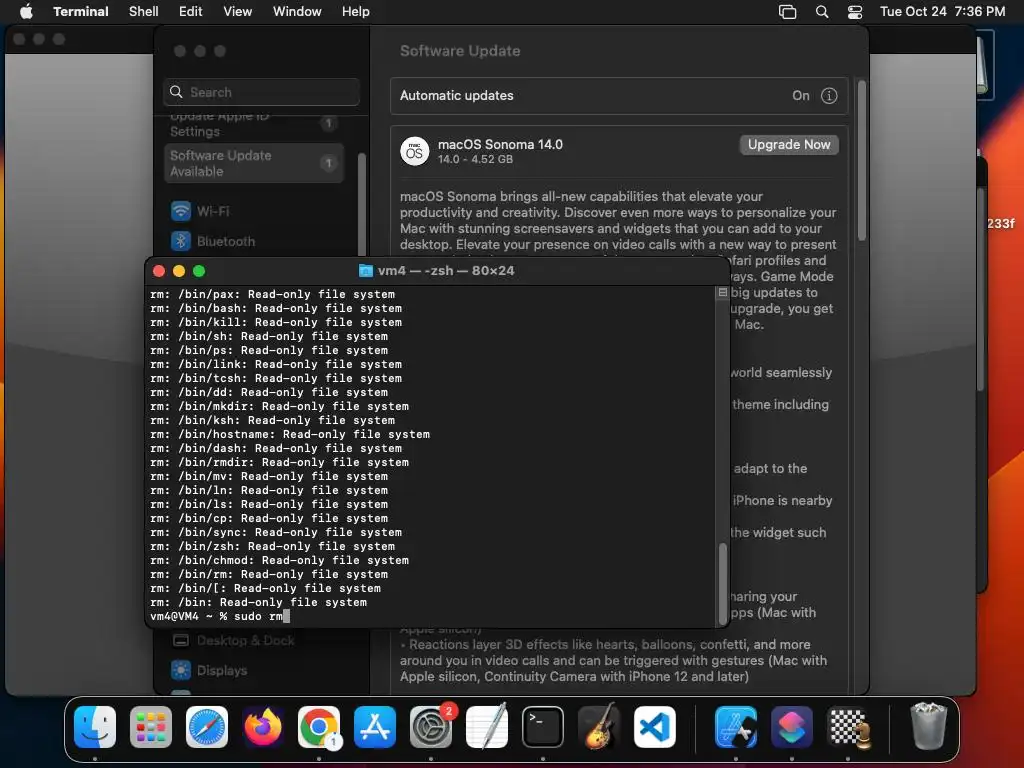Open TextEdit from the Dock
Viewport: 1024px width, 768px height.
(x=487, y=727)
